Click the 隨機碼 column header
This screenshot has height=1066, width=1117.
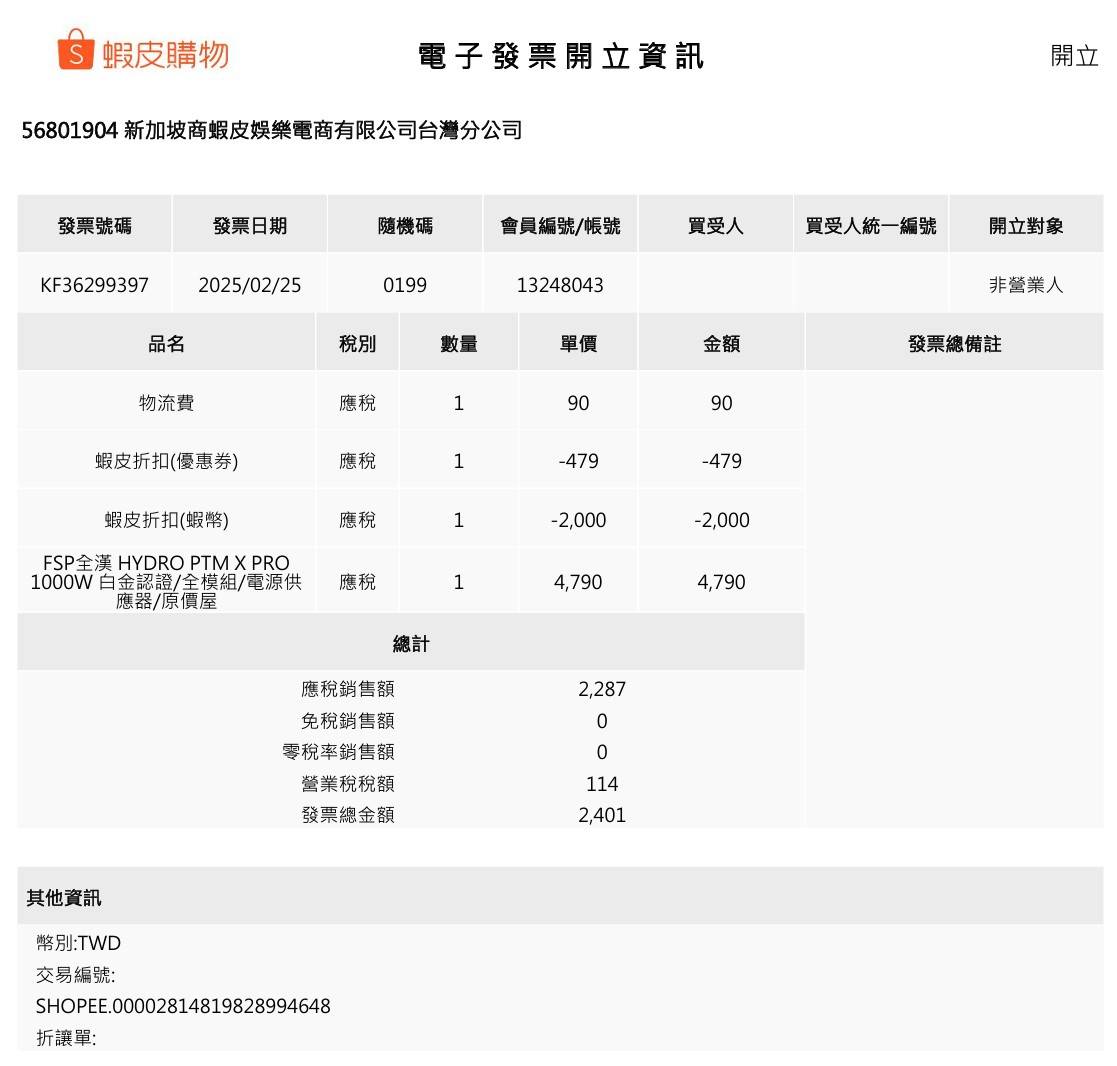click(405, 226)
